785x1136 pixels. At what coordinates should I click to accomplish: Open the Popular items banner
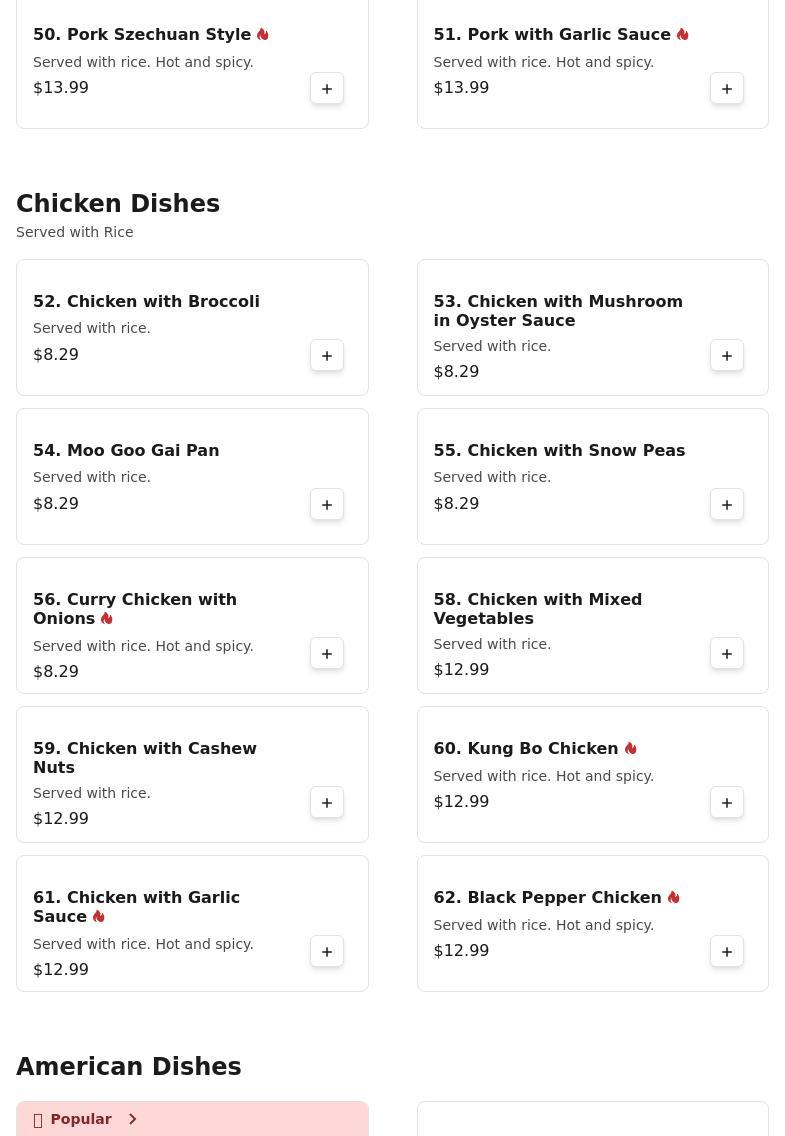tap(80, 1119)
